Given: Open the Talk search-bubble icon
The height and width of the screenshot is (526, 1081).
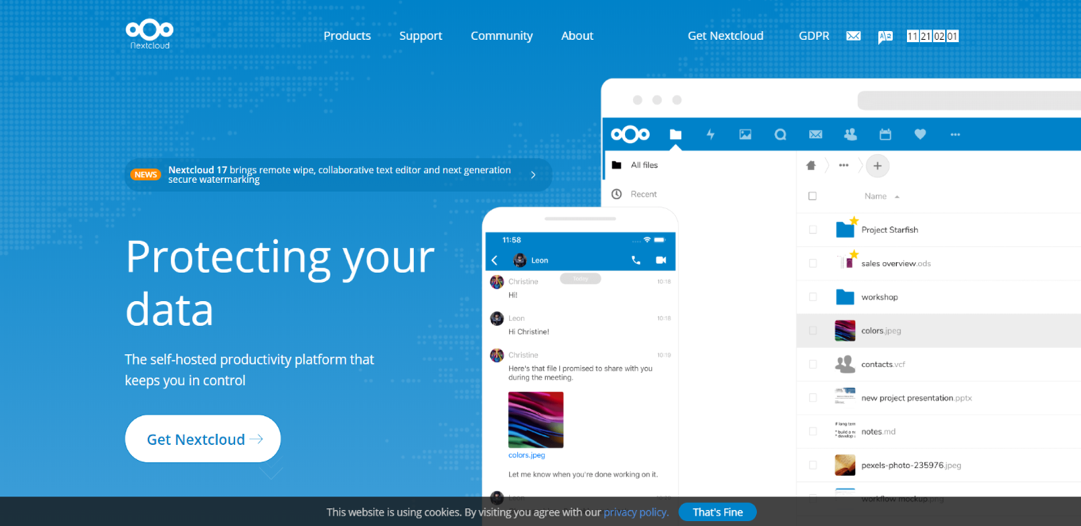Looking at the screenshot, I should point(780,134).
